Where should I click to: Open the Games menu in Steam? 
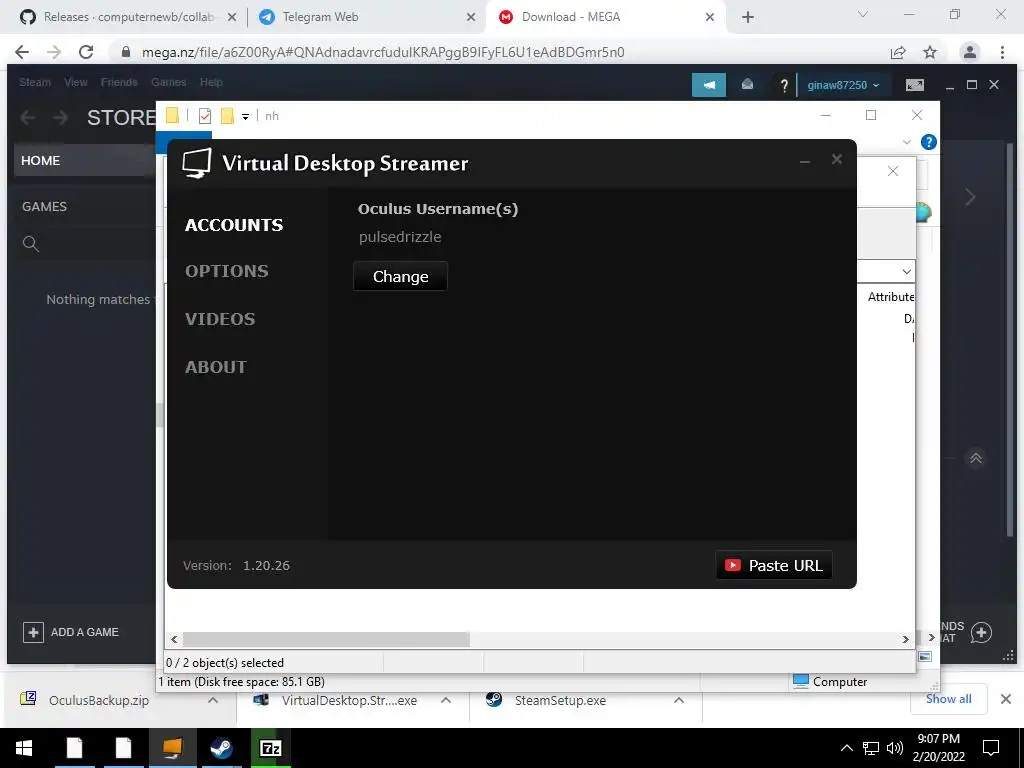click(x=168, y=82)
